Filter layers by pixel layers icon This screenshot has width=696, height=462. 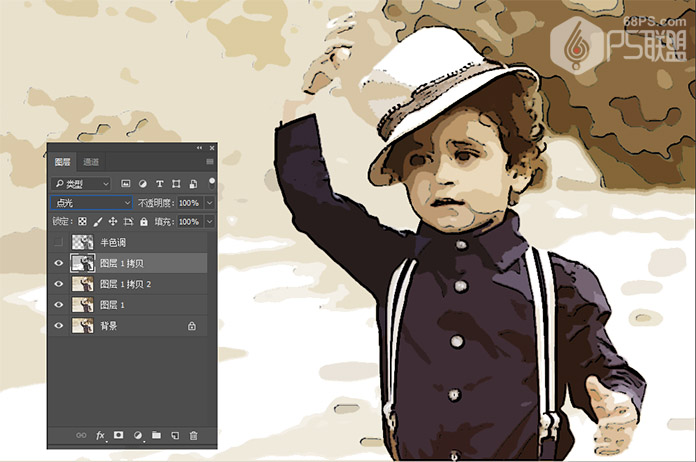pos(126,184)
